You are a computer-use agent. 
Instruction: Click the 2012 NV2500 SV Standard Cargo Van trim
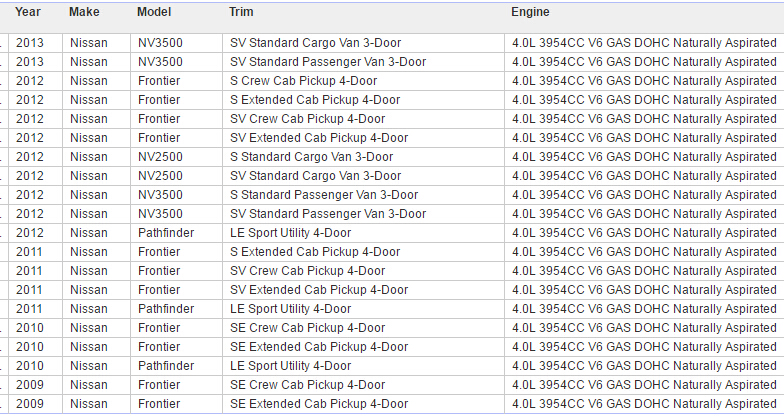tap(315, 176)
